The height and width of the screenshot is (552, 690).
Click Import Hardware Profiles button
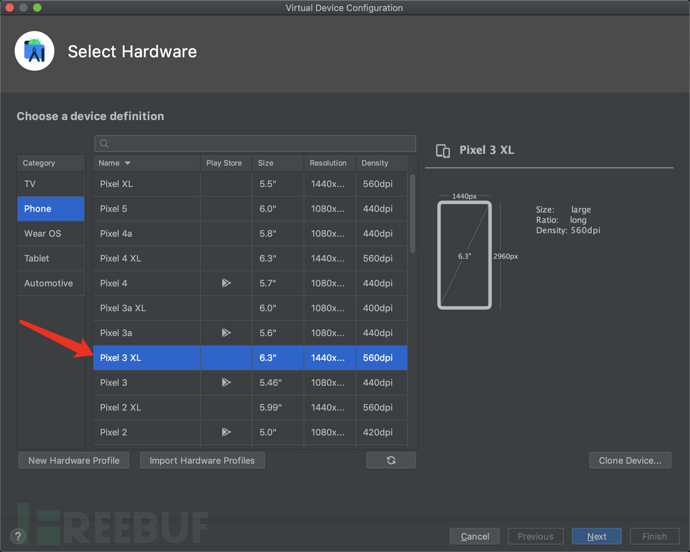point(202,460)
